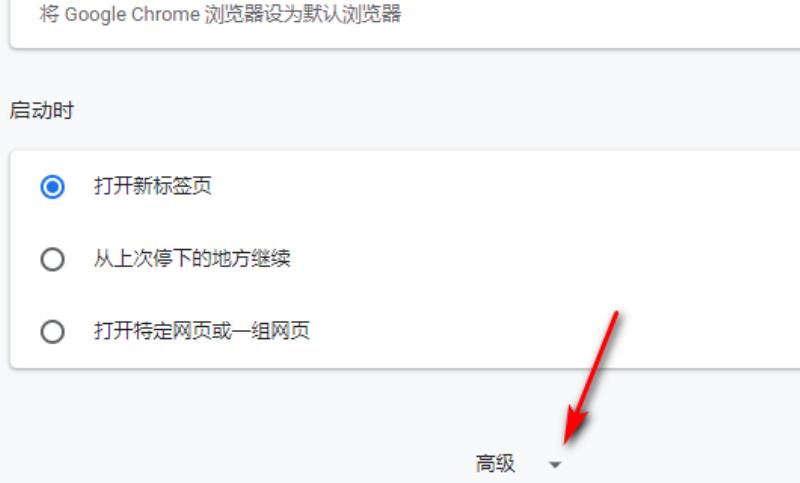Image resolution: width=800 pixels, height=483 pixels.
Task: Click the 网页 ending of the third option
Action: tap(290, 331)
